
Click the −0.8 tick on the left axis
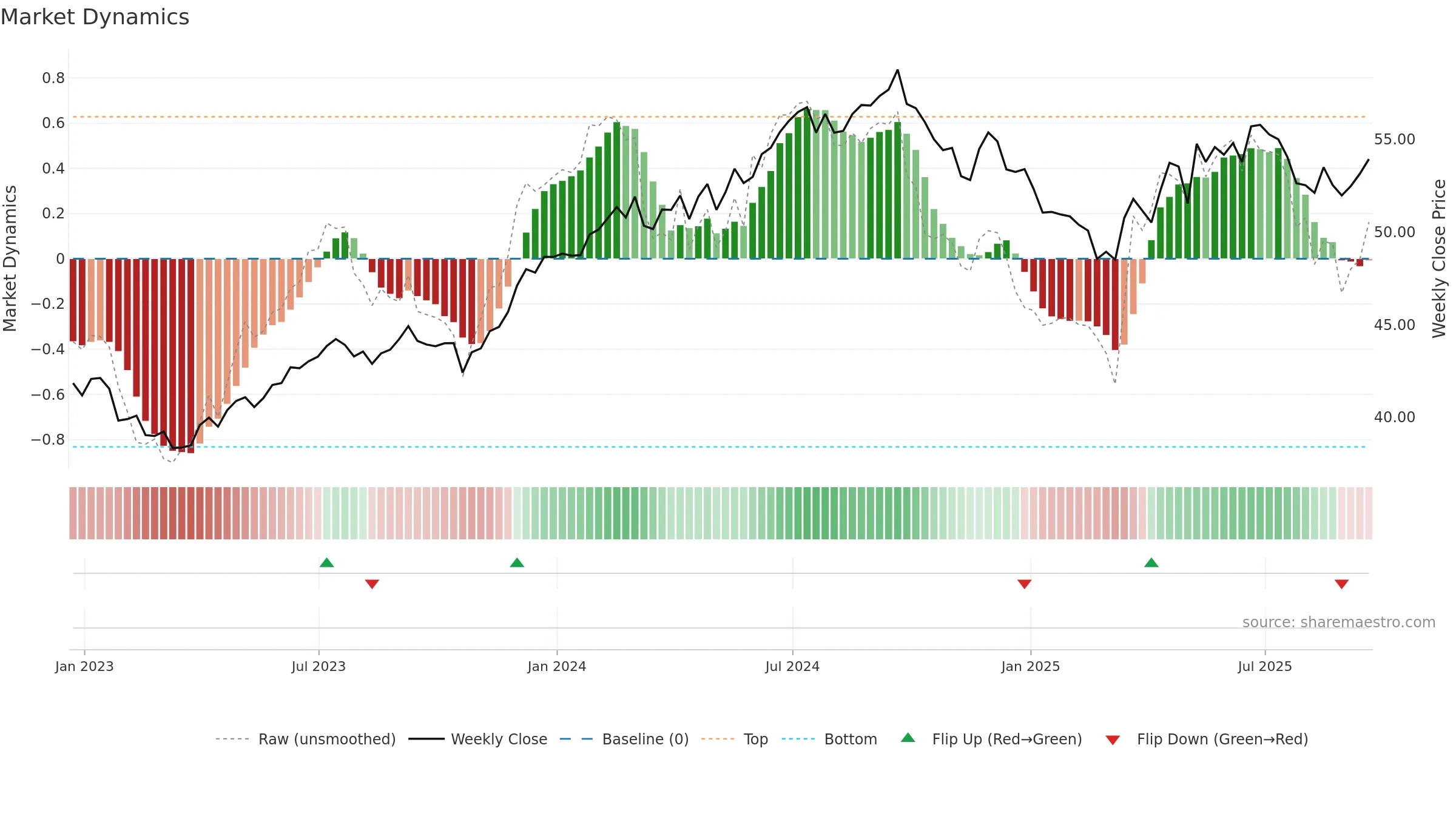(x=48, y=439)
